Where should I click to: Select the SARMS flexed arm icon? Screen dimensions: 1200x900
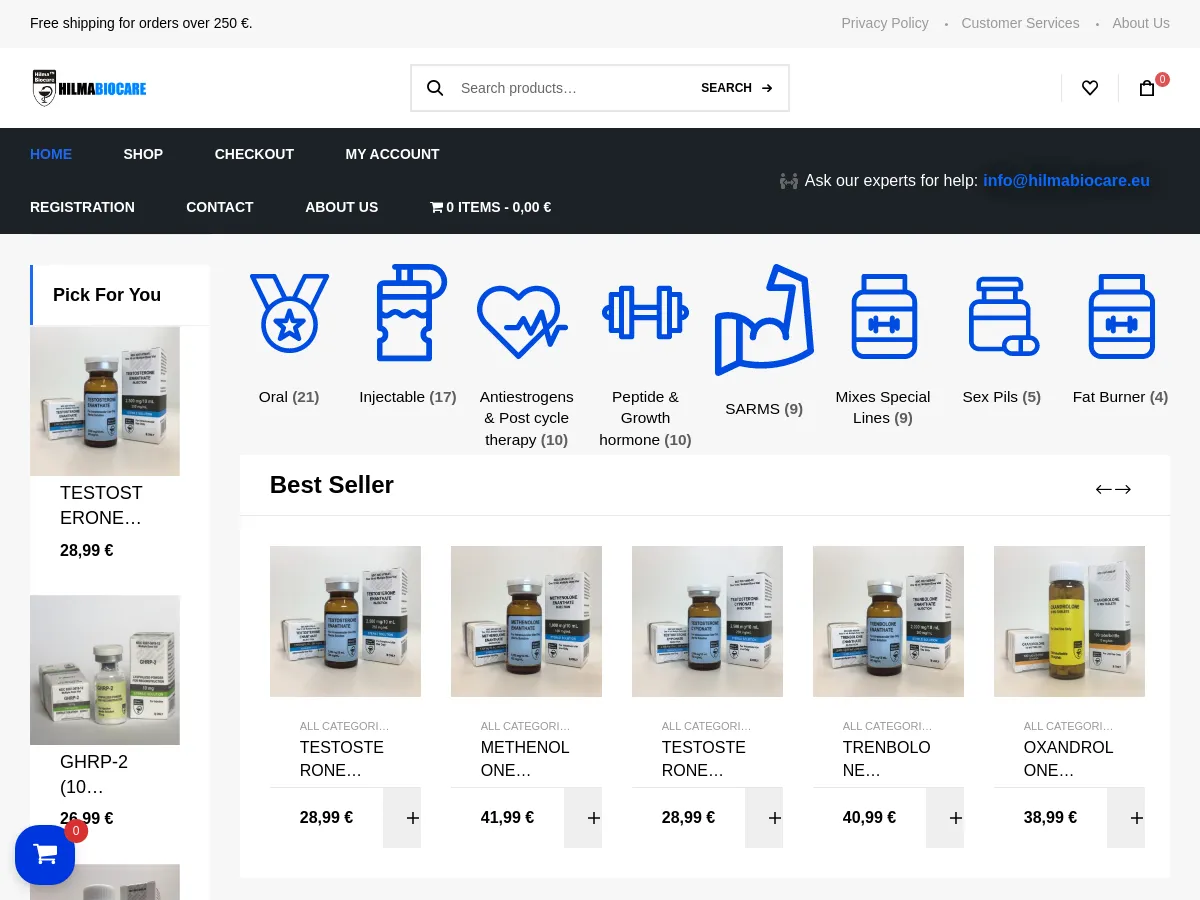click(764, 322)
